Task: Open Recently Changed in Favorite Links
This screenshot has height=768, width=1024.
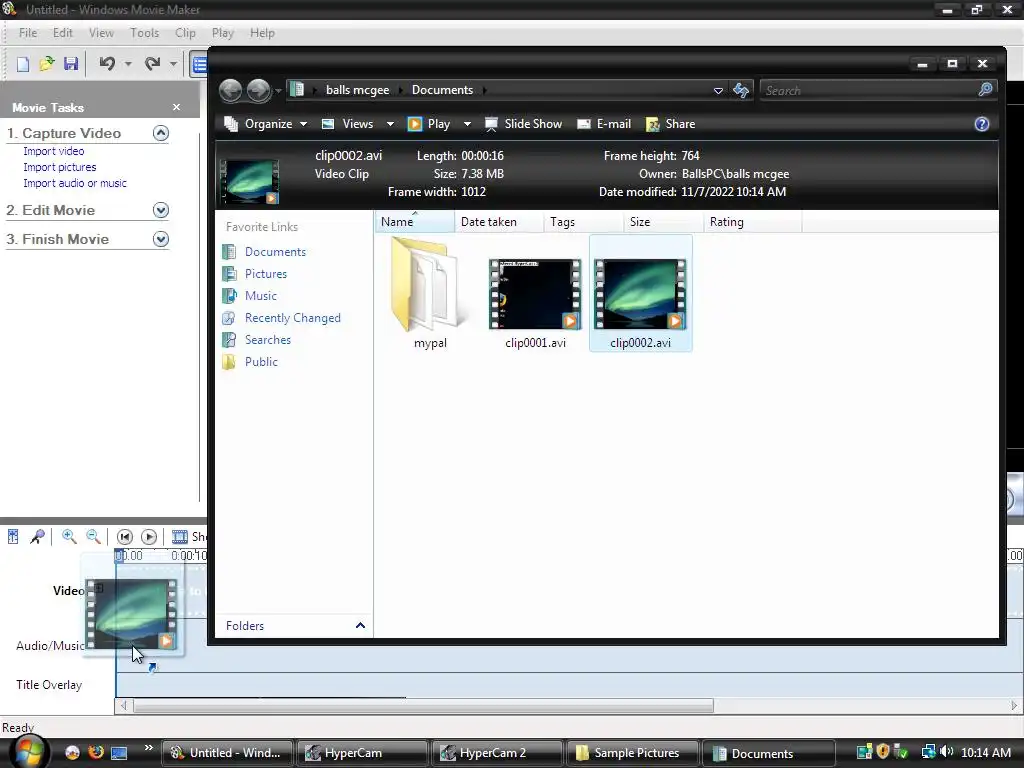Action: [293, 318]
